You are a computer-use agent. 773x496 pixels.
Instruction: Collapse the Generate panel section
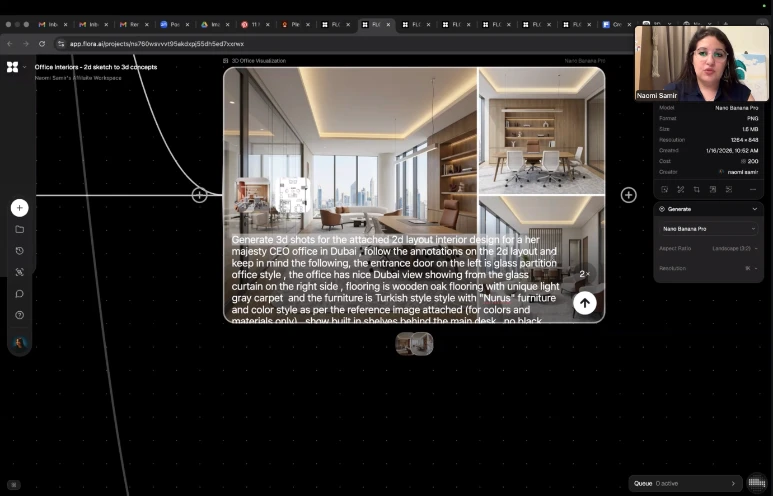coord(754,209)
